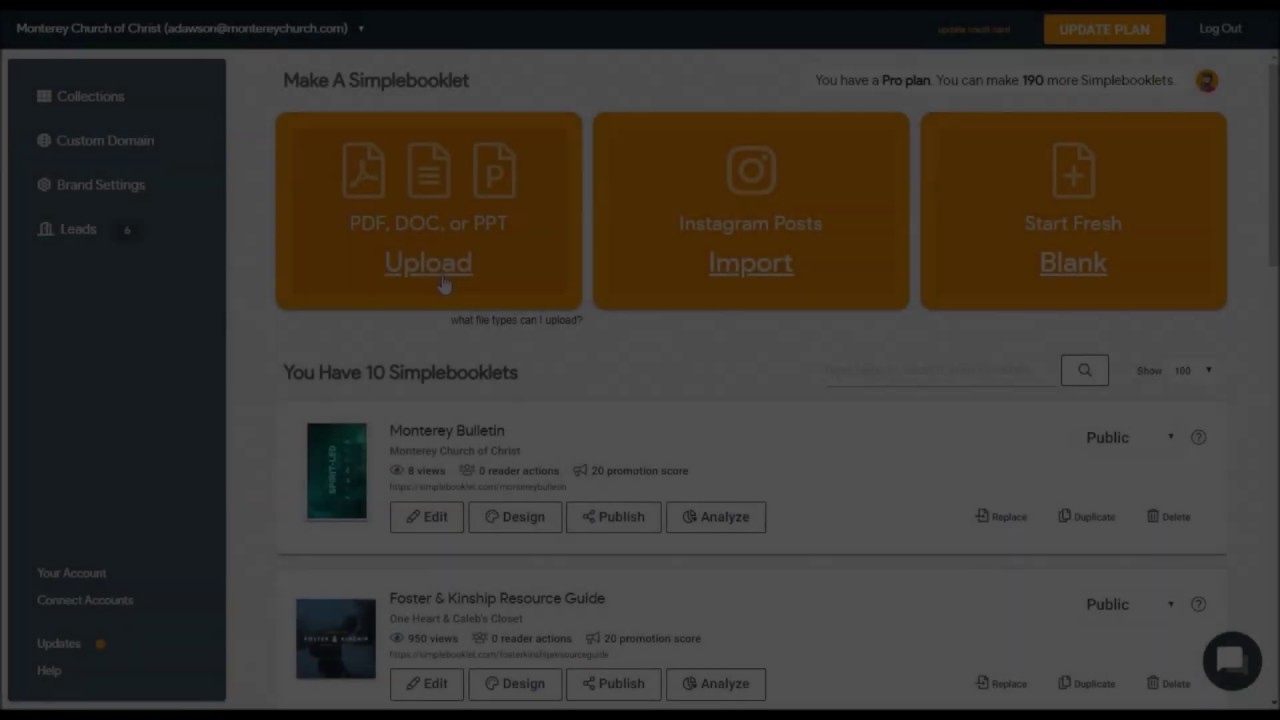Click the Leads building icon
Screen dimensions: 1280x720
pyautogui.click(x=45, y=229)
